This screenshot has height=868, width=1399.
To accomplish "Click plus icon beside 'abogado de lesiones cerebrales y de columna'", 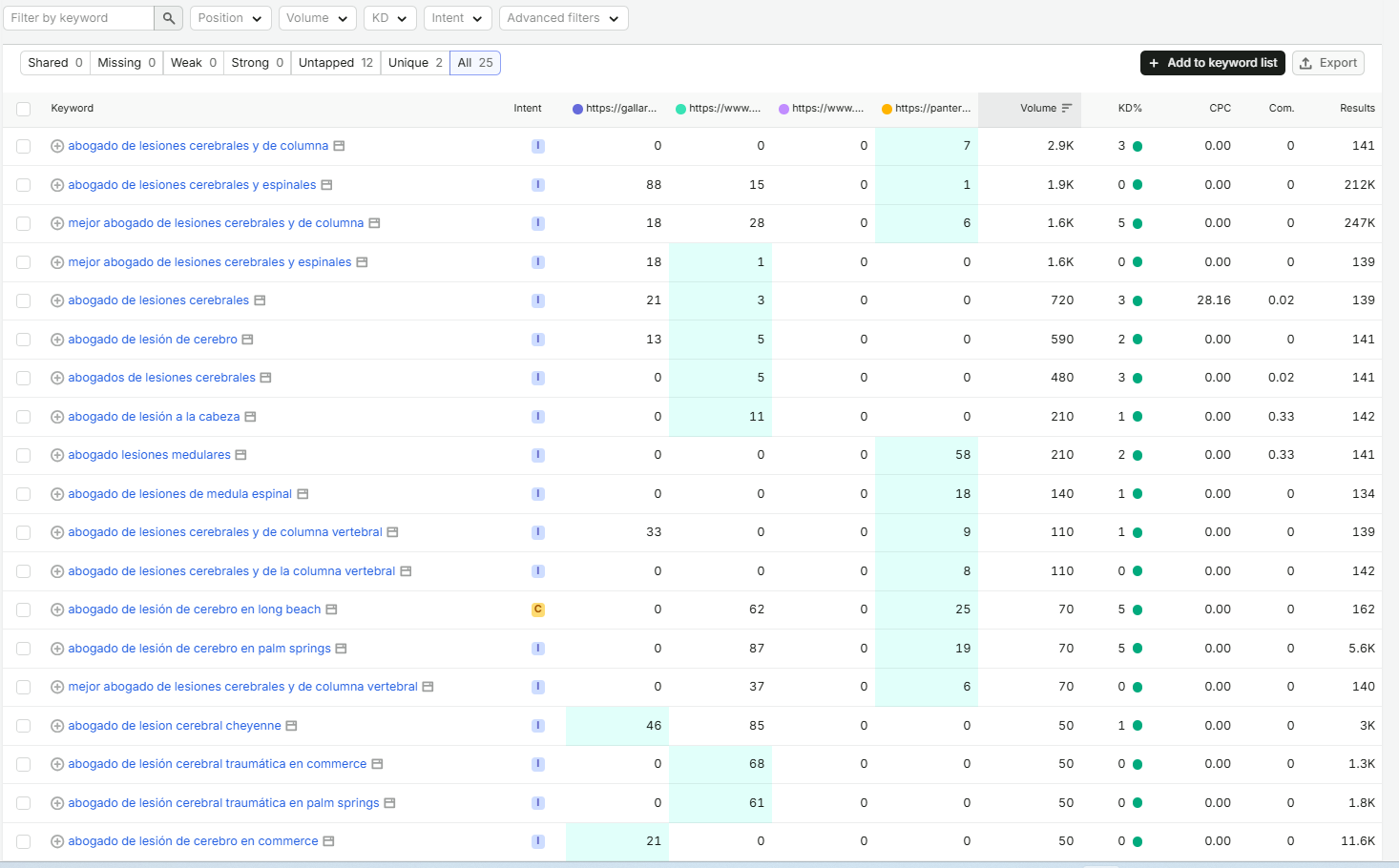I will (x=57, y=146).
